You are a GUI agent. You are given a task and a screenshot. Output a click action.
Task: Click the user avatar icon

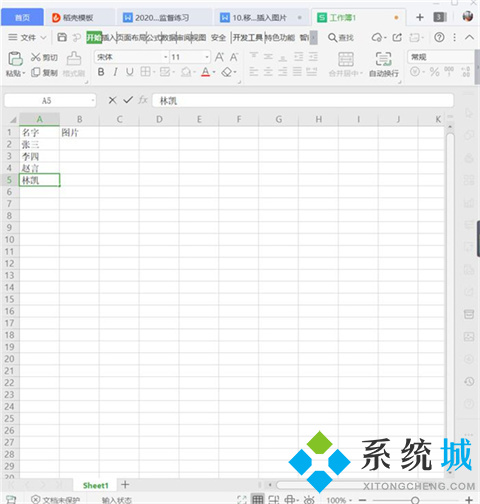[x=468, y=16]
